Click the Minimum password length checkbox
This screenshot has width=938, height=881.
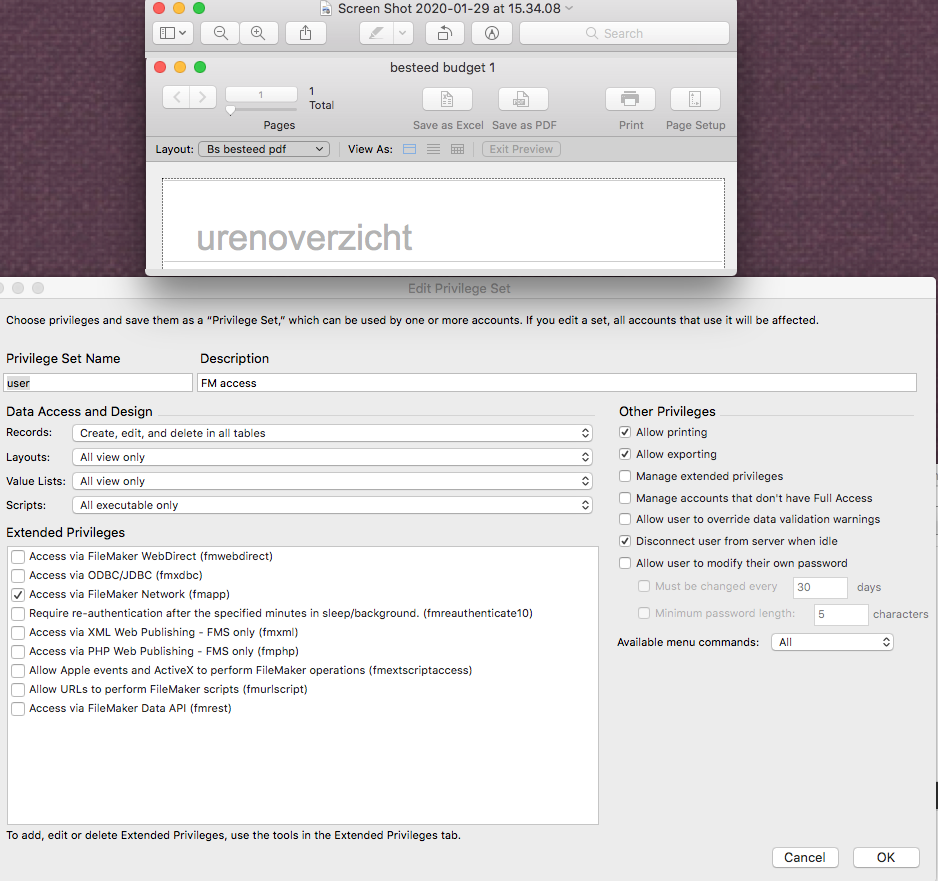click(x=644, y=613)
